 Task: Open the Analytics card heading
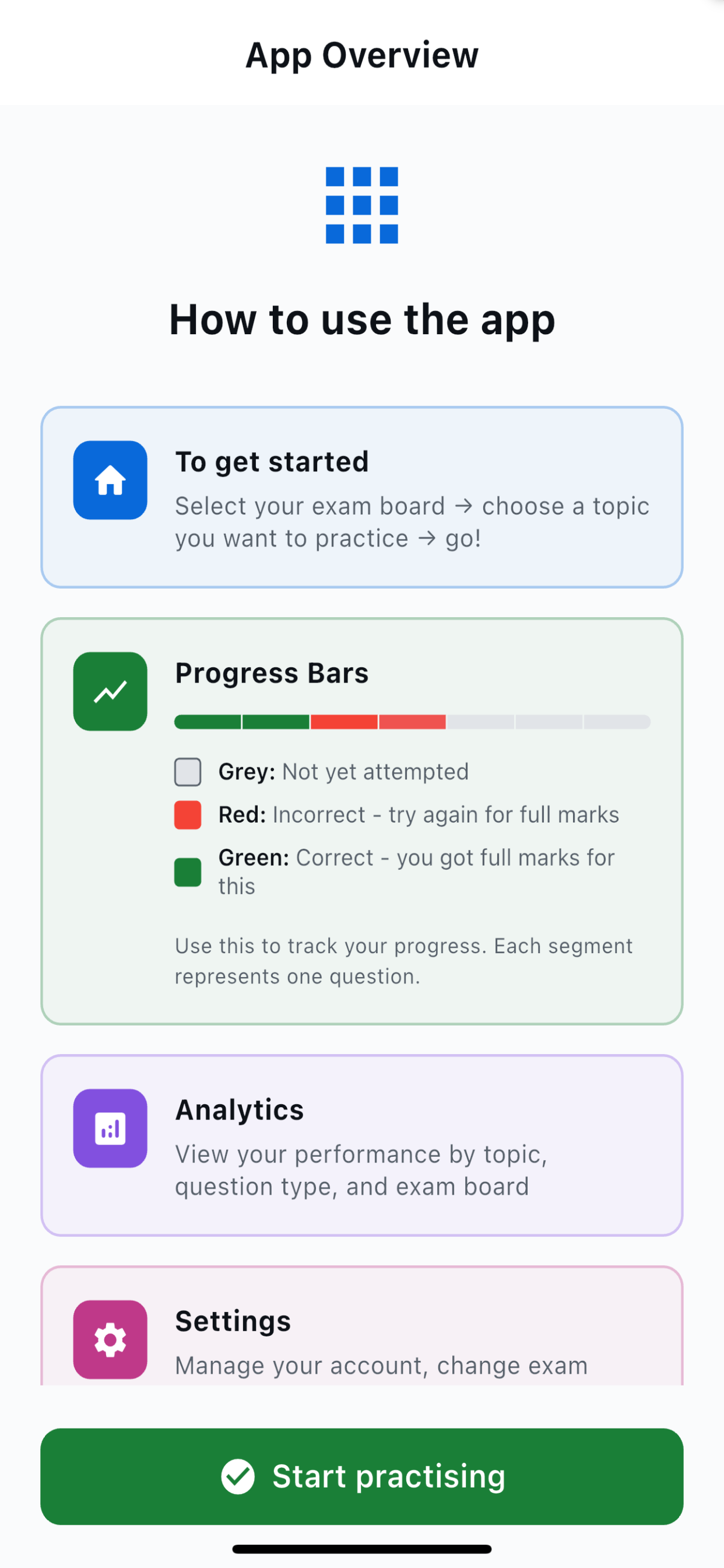[x=240, y=1109]
